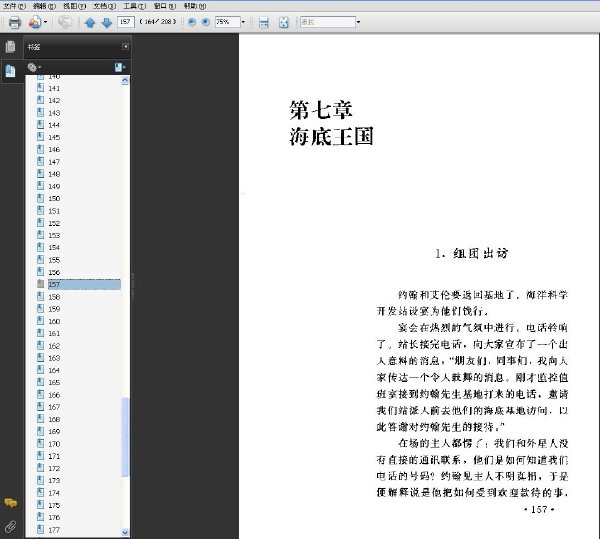Open the zoom percentage dropdown arrow
600x539 pixels.
pyautogui.click(x=243, y=22)
